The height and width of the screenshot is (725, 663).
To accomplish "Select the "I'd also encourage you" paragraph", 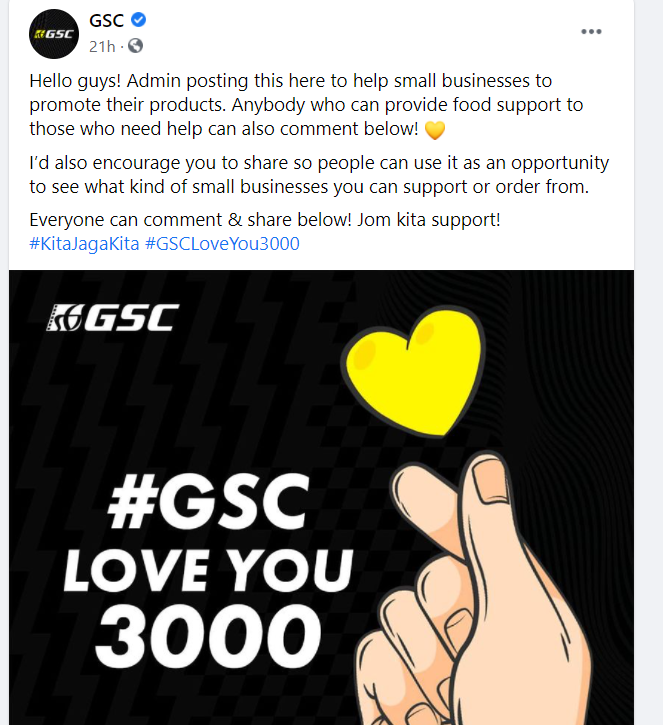I will click(x=319, y=175).
